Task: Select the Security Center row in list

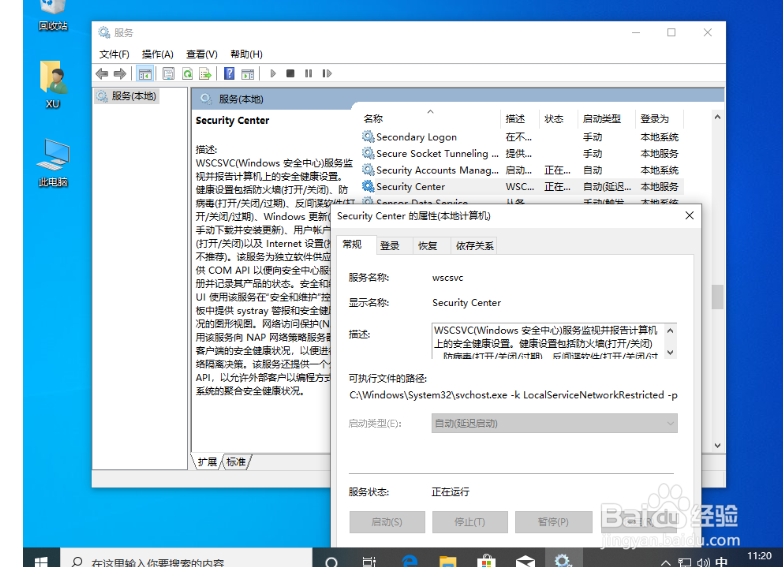Action: point(522,186)
